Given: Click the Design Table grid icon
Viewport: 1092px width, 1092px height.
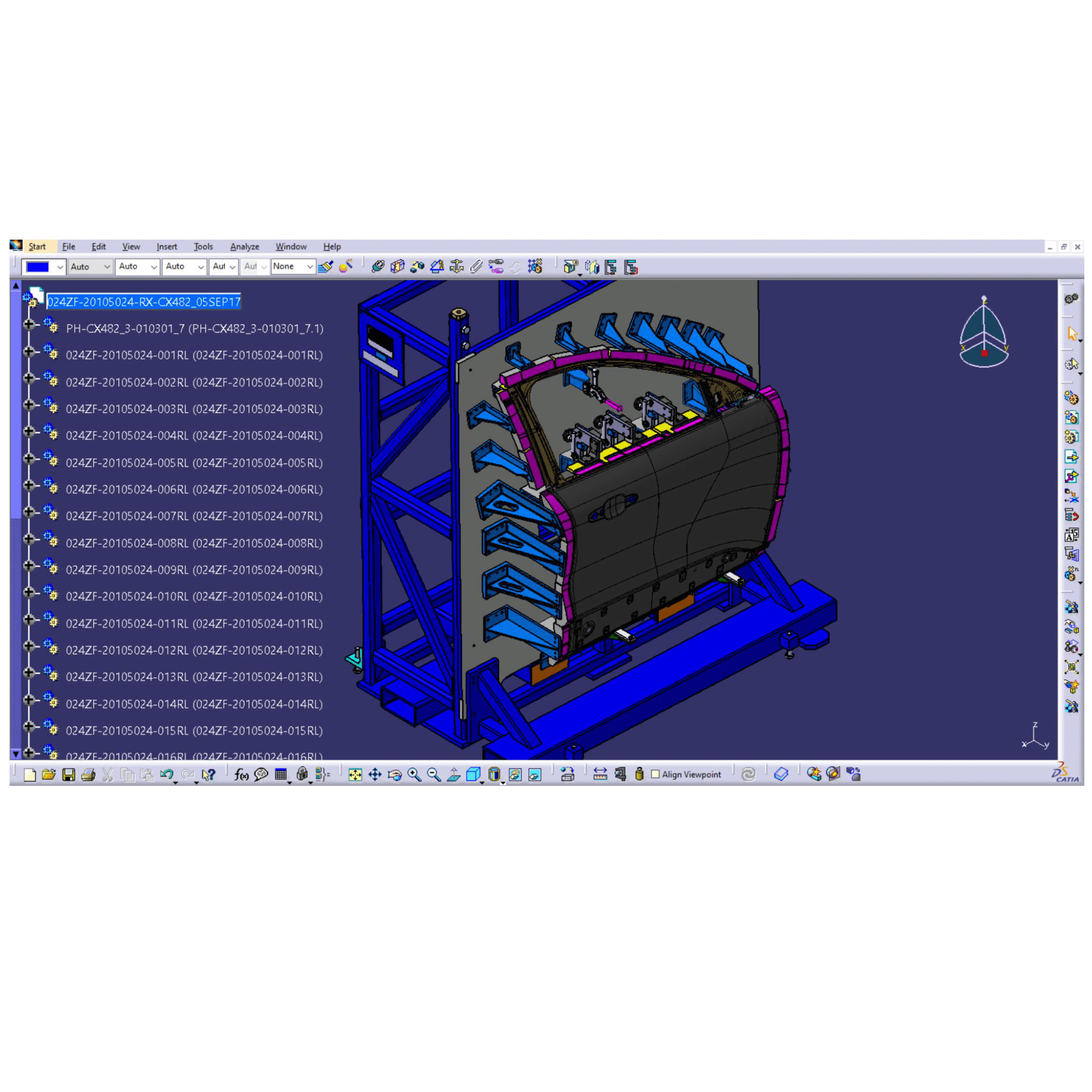Looking at the screenshot, I should [281, 774].
